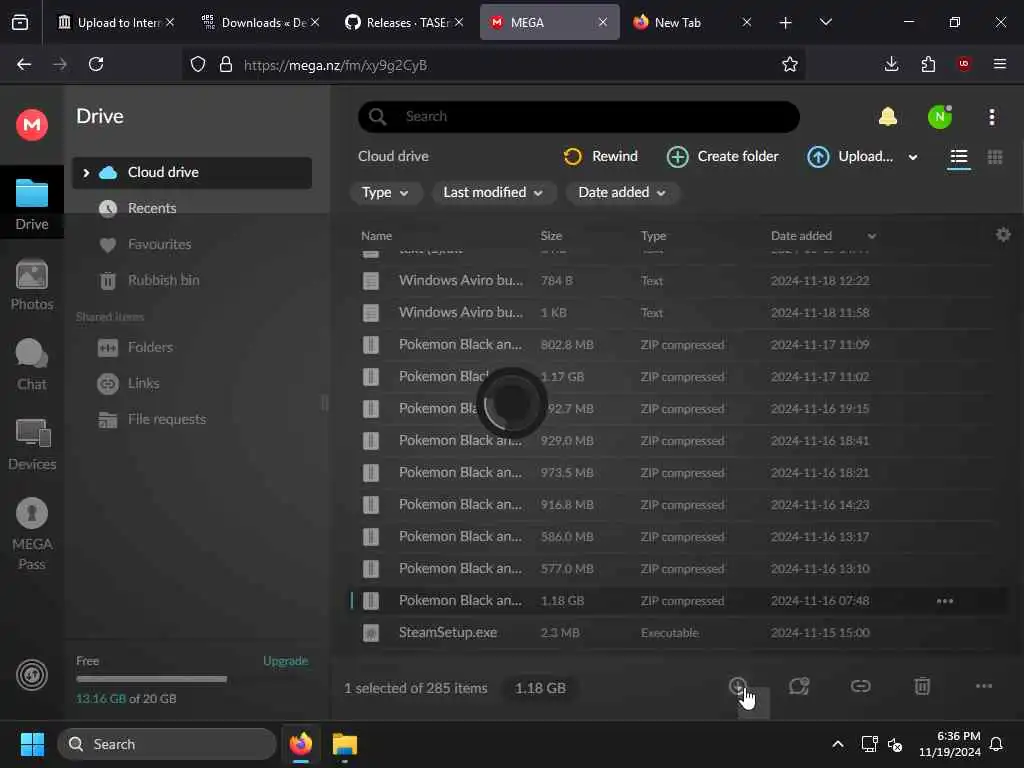This screenshot has height=768, width=1024.
Task: Click the MEGA search field
Action: (x=579, y=117)
